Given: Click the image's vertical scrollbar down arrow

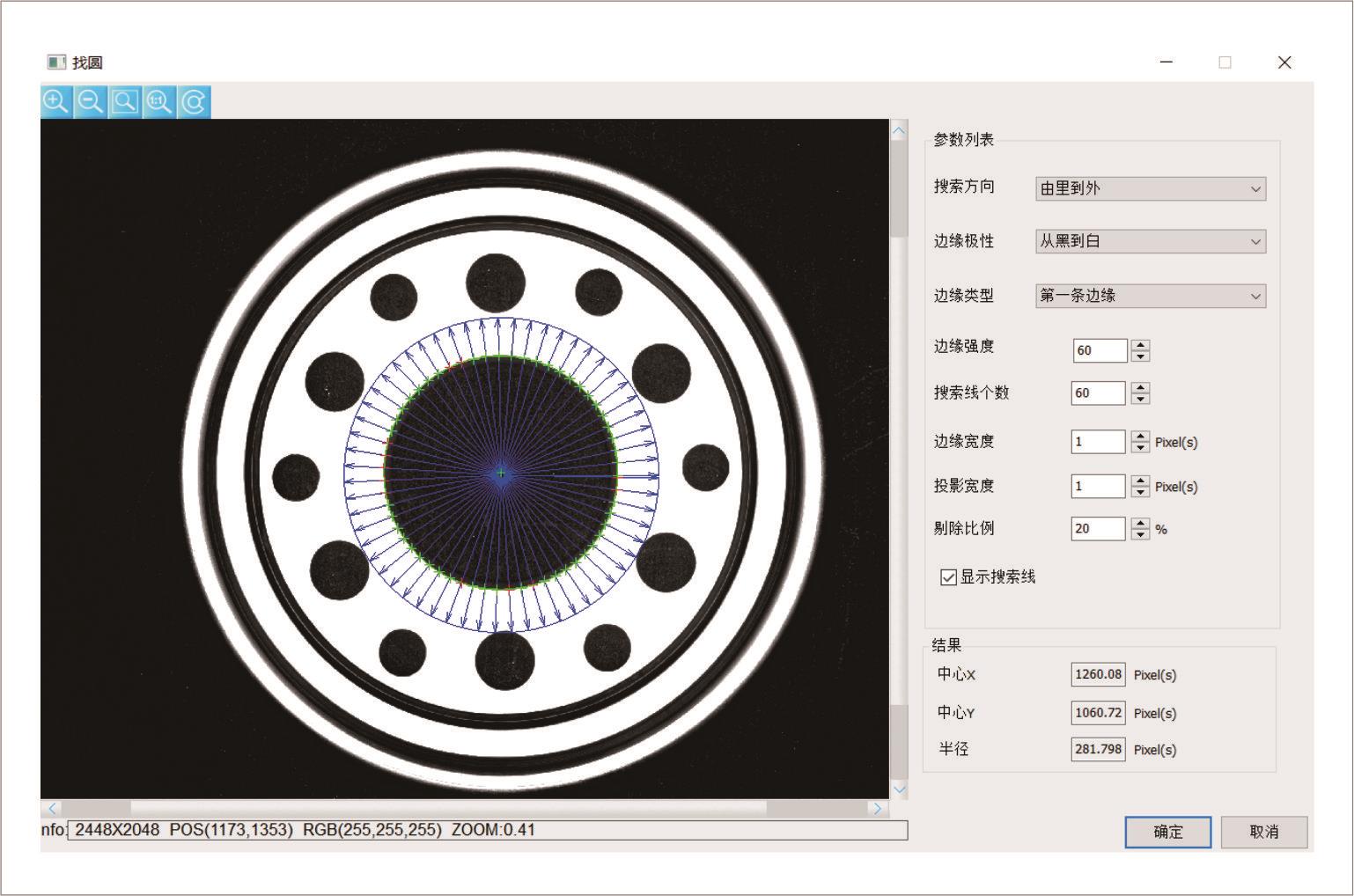Looking at the screenshot, I should click(899, 790).
